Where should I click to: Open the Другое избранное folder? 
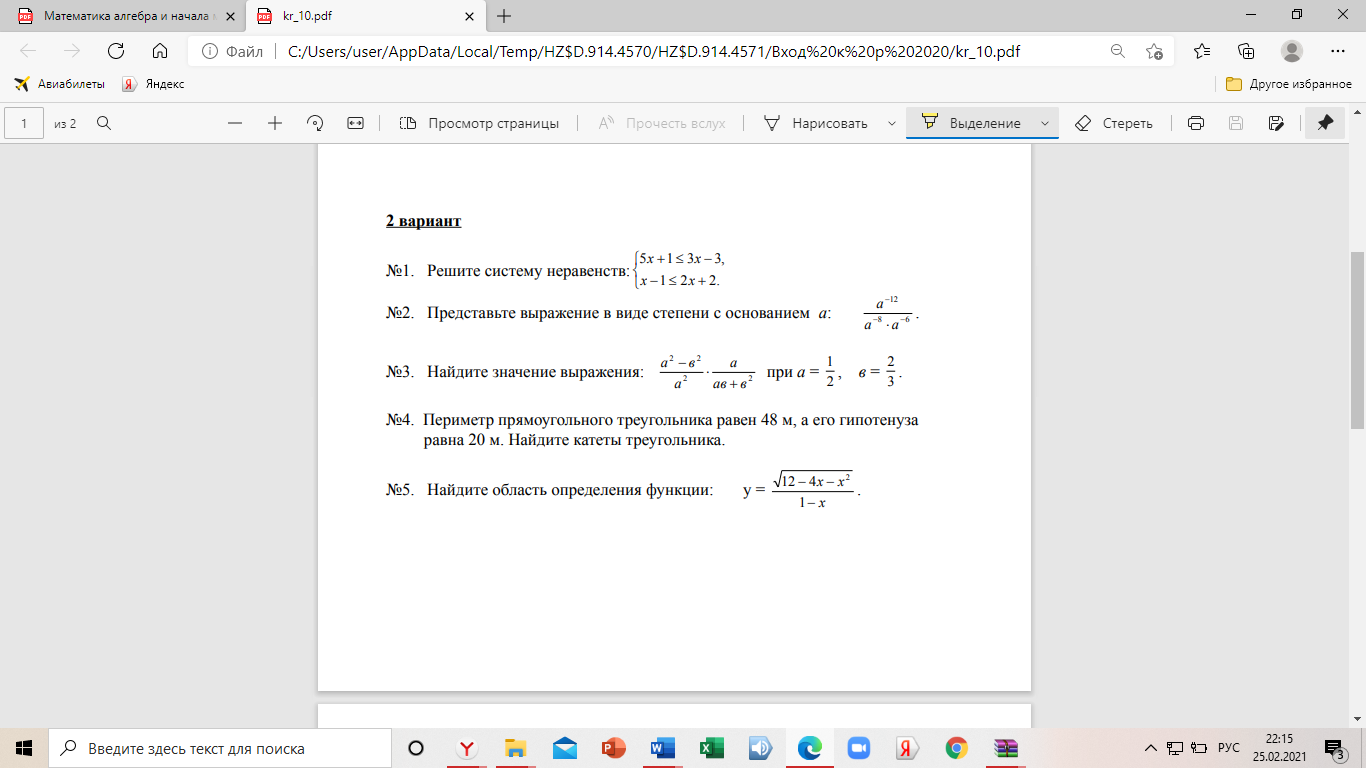pos(1289,84)
